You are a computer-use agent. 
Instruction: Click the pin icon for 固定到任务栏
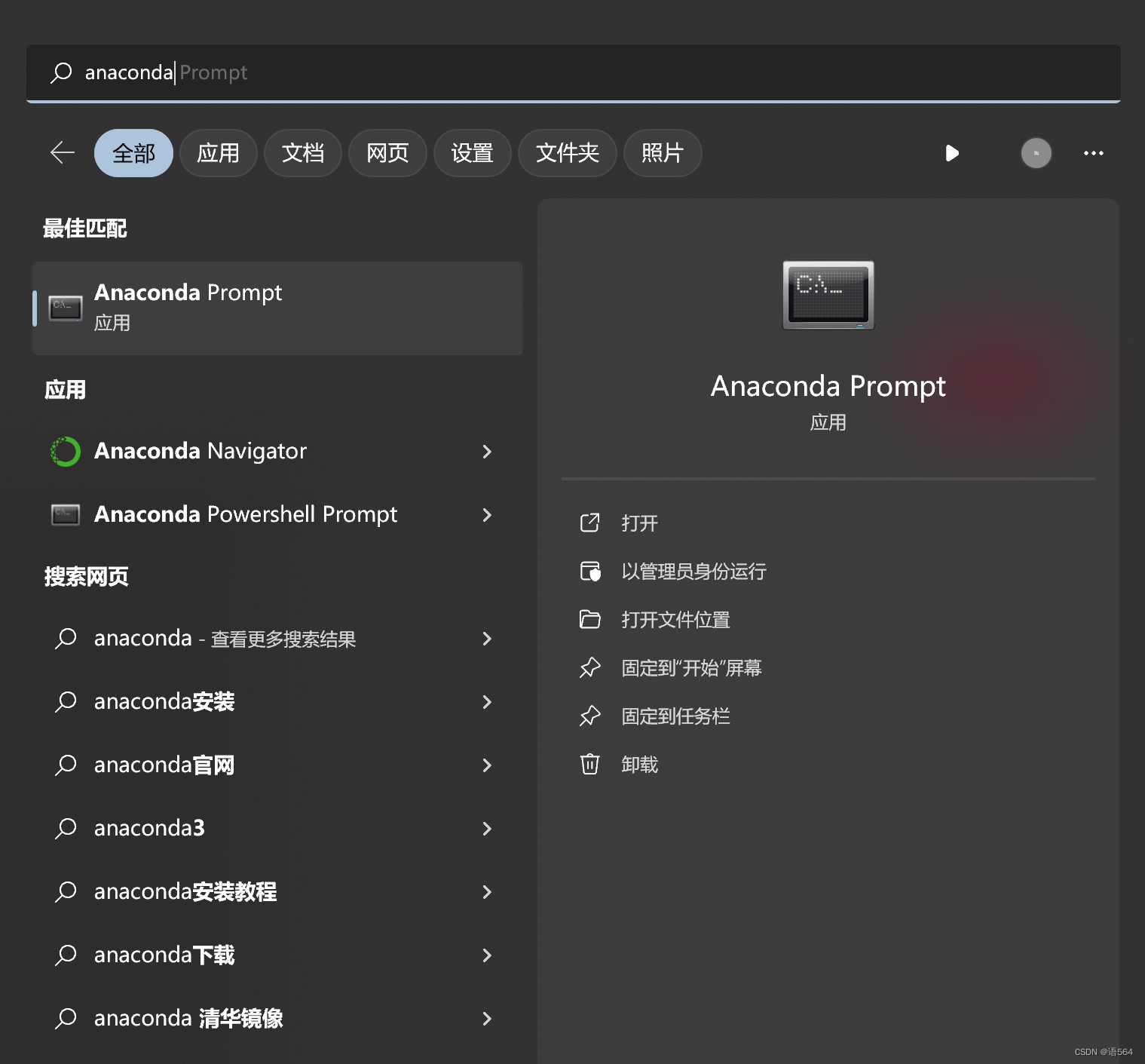[589, 716]
